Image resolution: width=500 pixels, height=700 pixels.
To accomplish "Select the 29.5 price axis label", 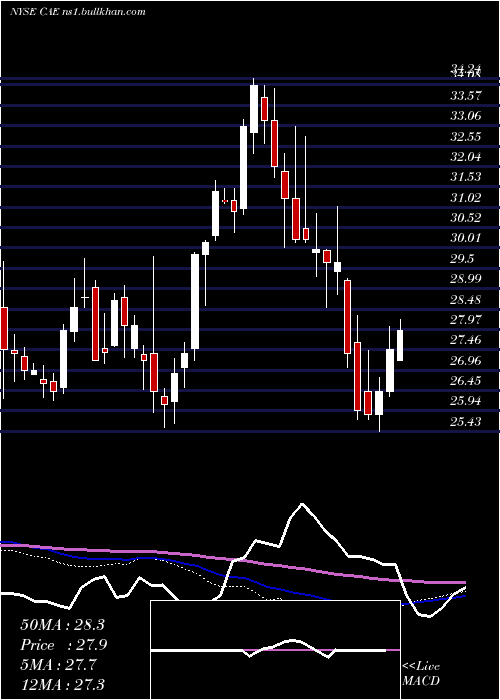I will tap(462, 259).
